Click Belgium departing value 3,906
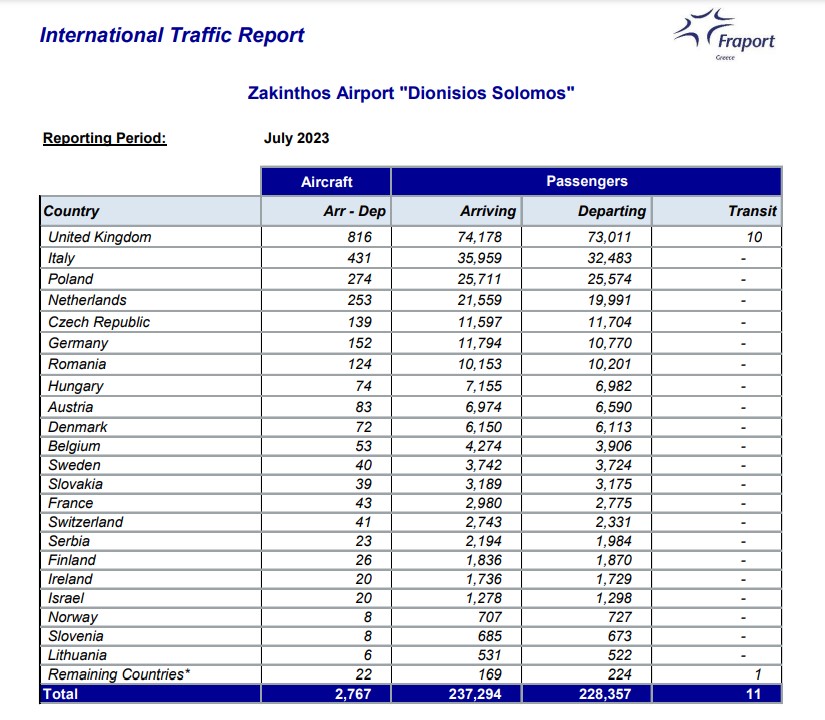The height and width of the screenshot is (720, 825). click(613, 446)
